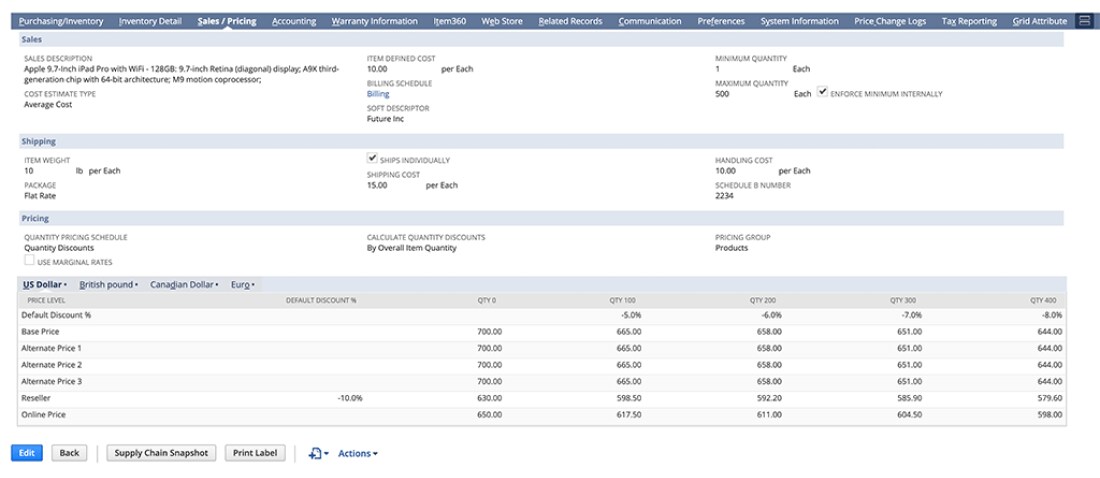
Task: Click the Print Label button
Action: (x=255, y=453)
